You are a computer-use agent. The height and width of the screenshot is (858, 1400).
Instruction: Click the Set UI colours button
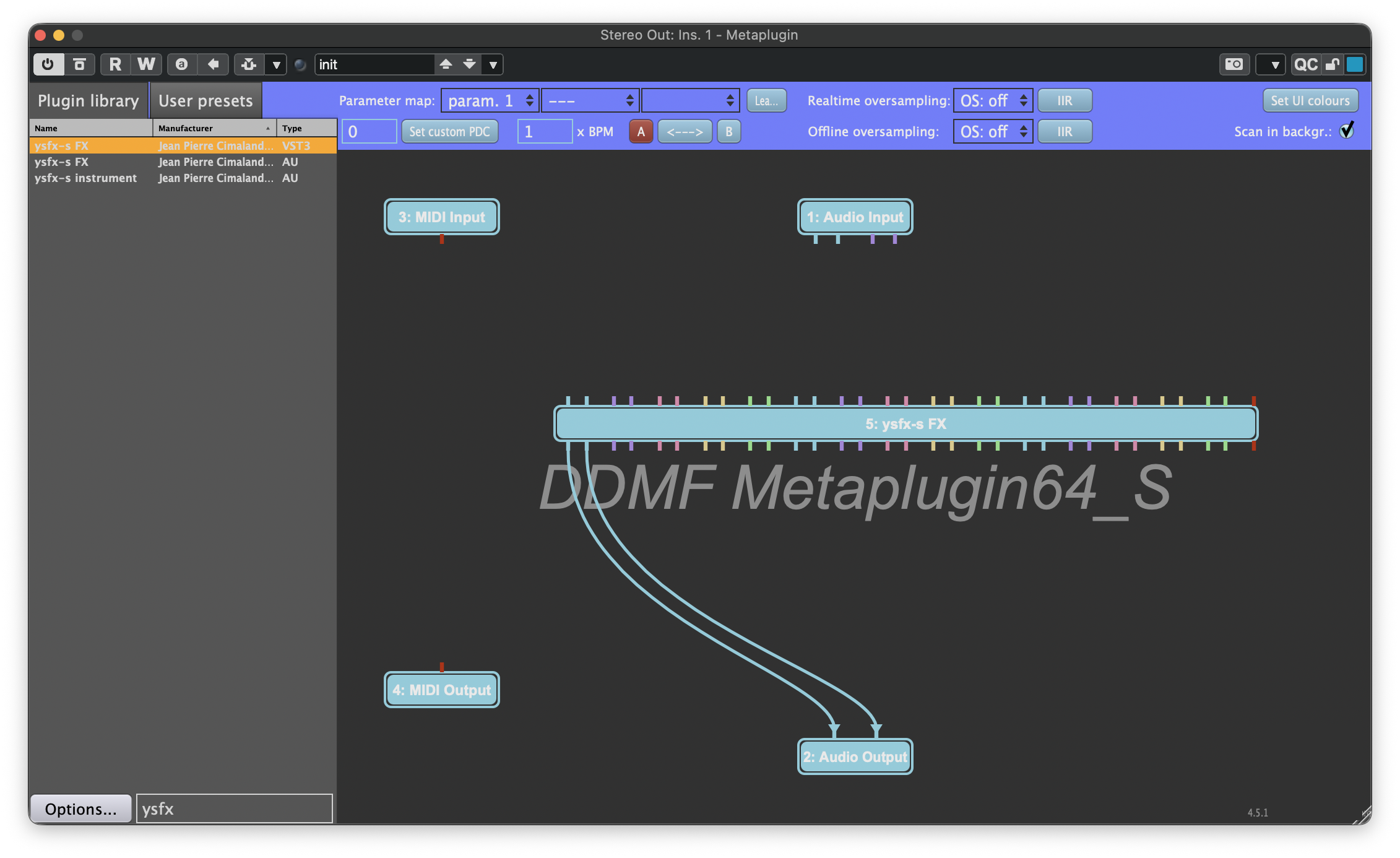[x=1310, y=100]
